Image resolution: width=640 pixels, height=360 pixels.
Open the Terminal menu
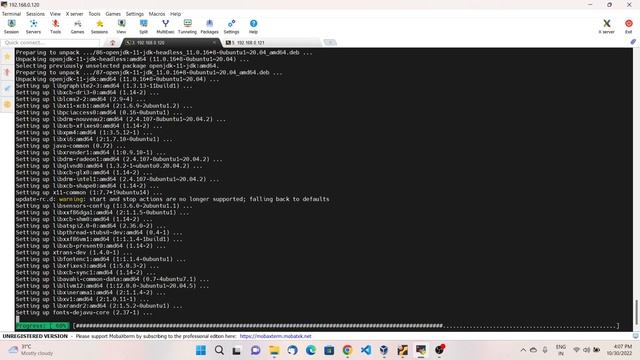[x=11, y=14]
